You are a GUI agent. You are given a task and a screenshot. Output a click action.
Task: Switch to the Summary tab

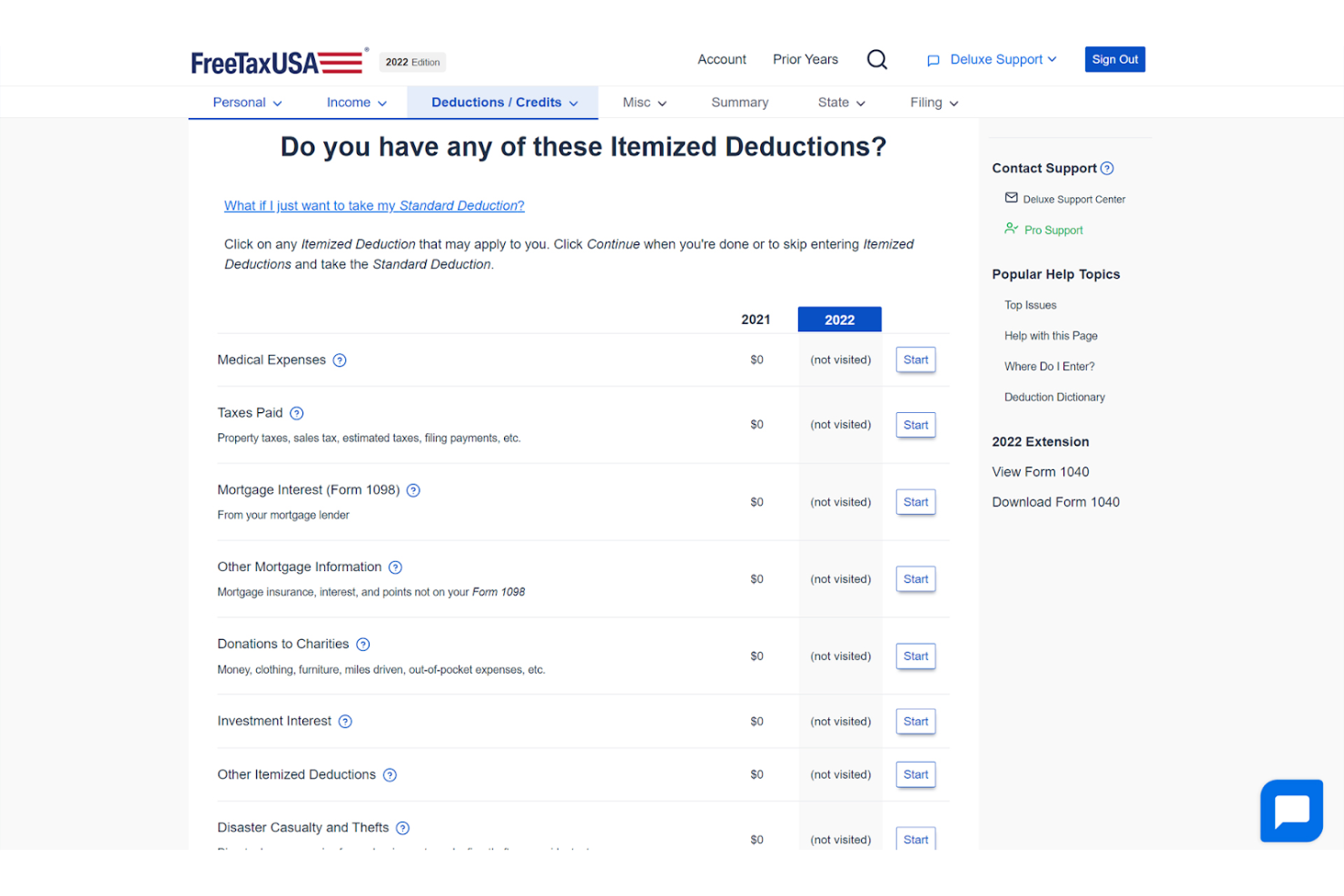tap(739, 102)
